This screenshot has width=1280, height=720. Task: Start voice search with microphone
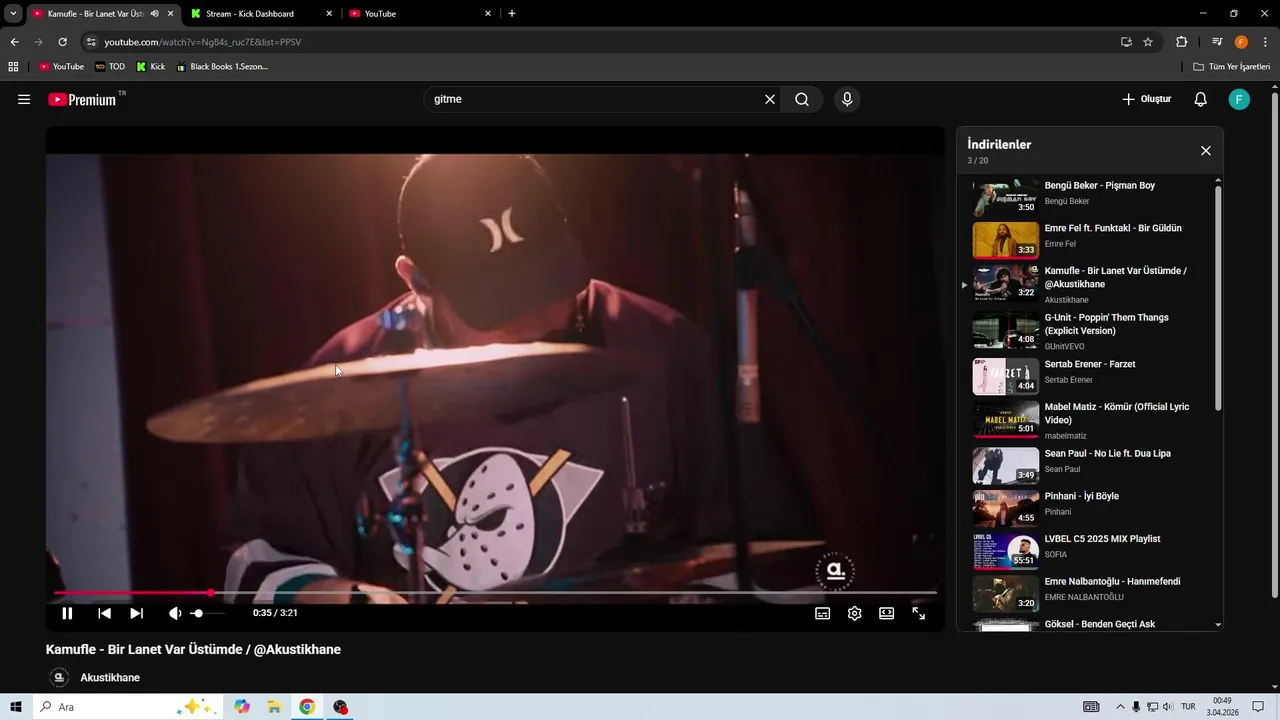(x=847, y=99)
